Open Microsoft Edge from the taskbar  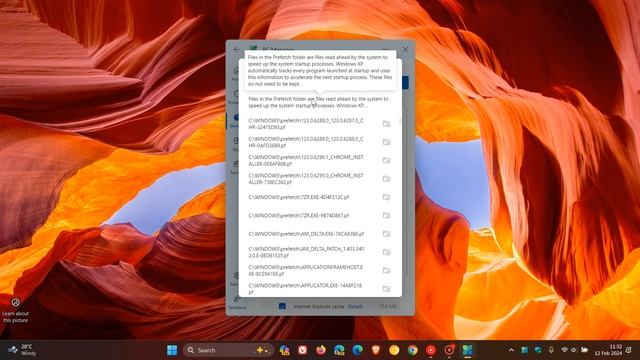(x=358, y=350)
